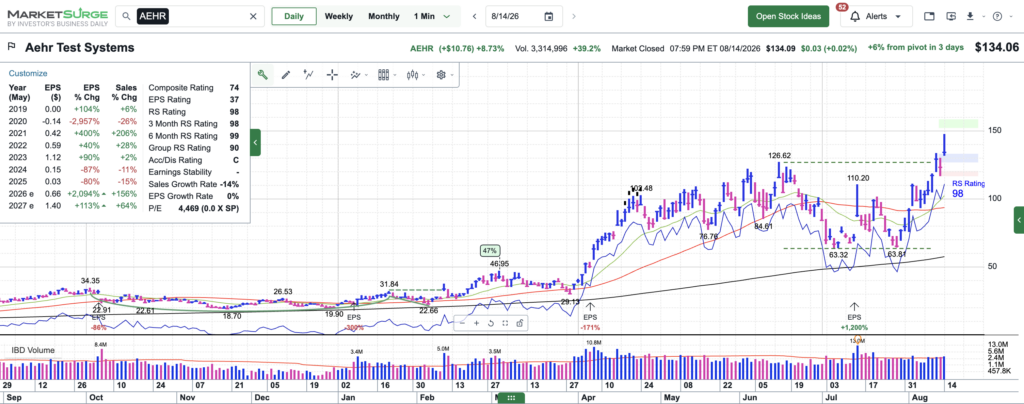Click the $134.06 current price

(996, 47)
